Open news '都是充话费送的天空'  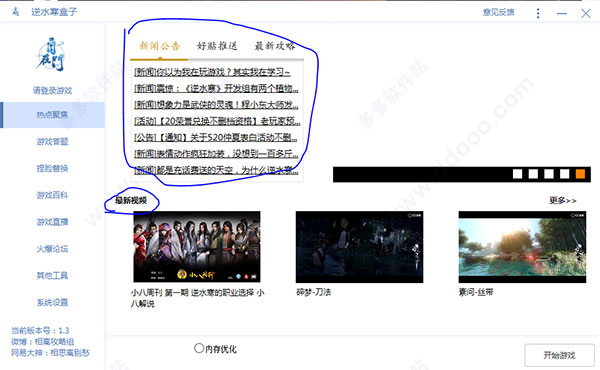216,170
